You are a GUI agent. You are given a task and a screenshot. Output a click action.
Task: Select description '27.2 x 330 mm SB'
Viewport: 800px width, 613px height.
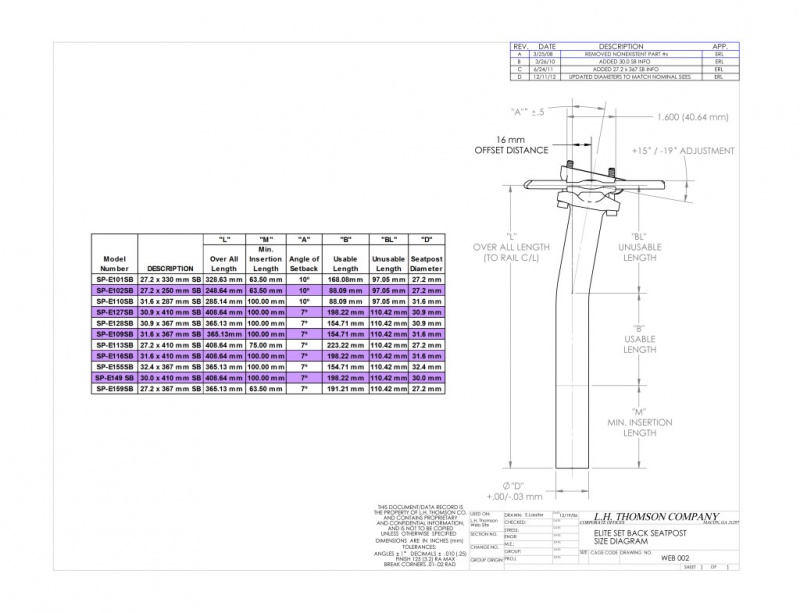click(170, 280)
